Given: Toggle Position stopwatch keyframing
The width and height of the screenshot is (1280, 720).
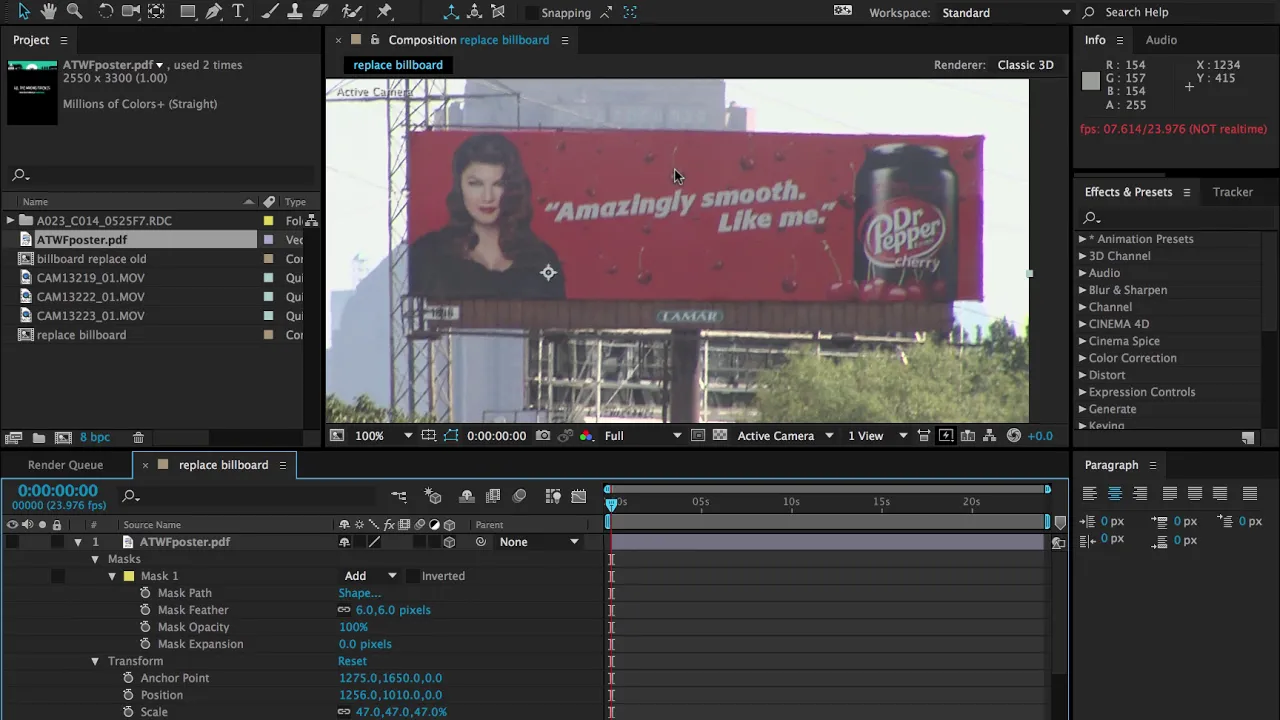Looking at the screenshot, I should [128, 695].
